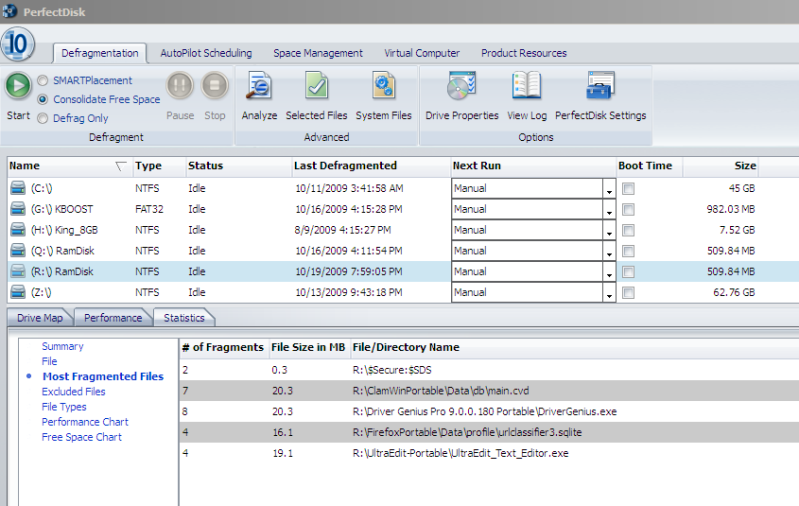Sort by the Size column header

721,166
